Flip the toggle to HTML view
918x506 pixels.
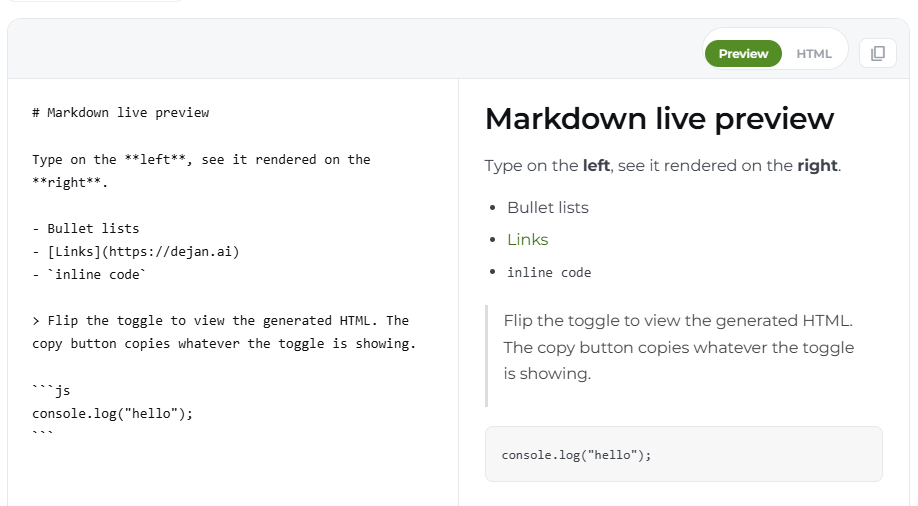point(814,53)
